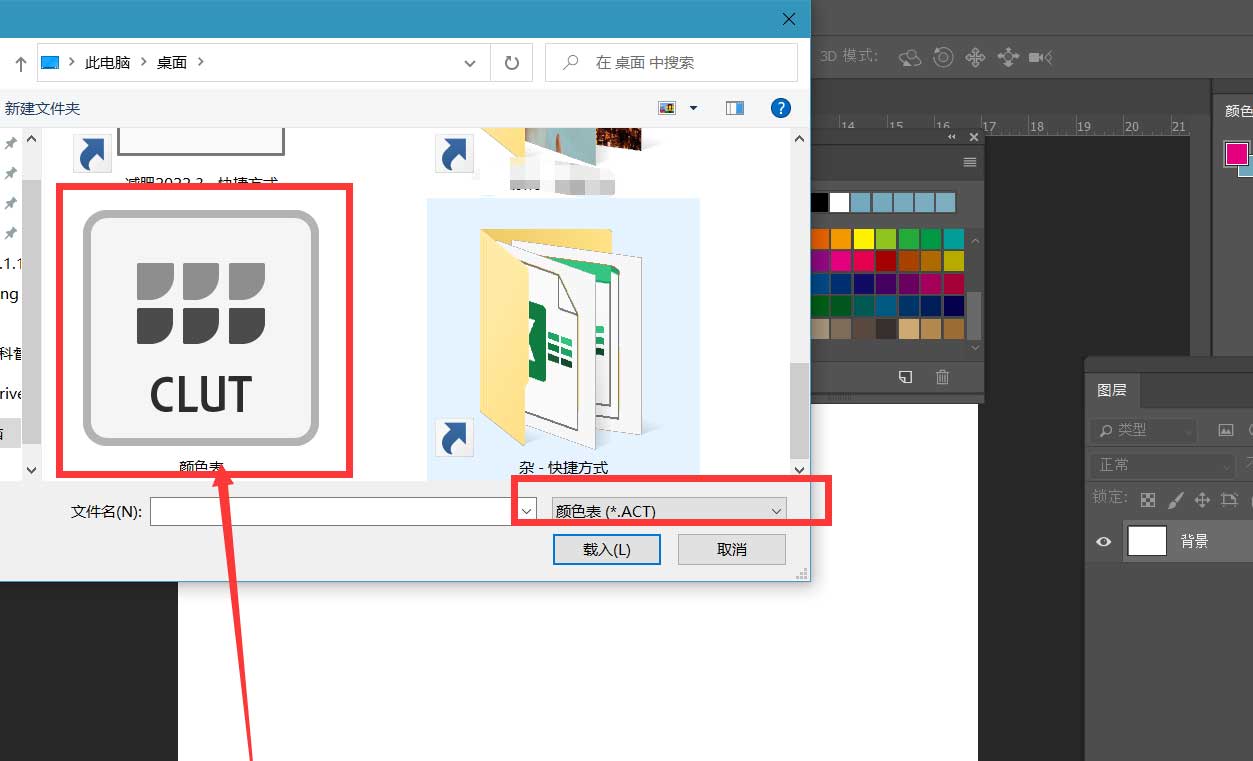Toggle visibility of the 背景 layer
Viewport: 1253px width, 761px height.
[1104, 541]
